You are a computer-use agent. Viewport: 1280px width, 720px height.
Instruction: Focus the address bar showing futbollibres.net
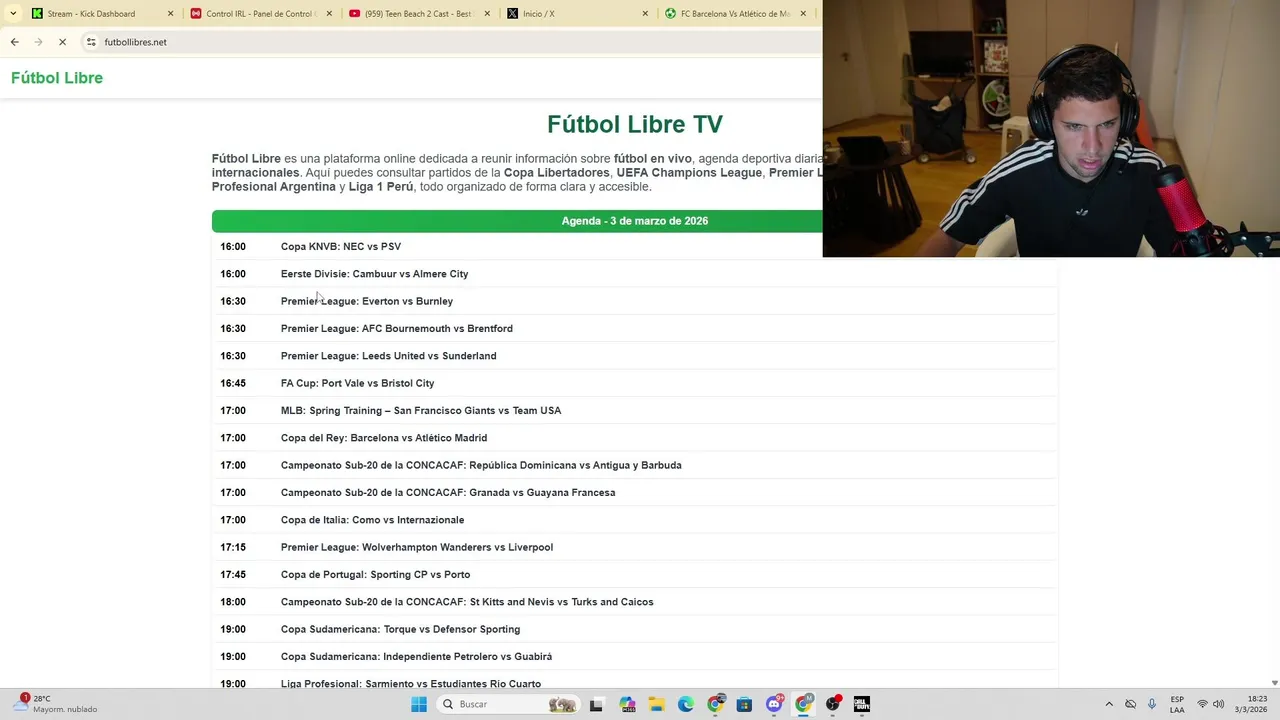tap(450, 42)
